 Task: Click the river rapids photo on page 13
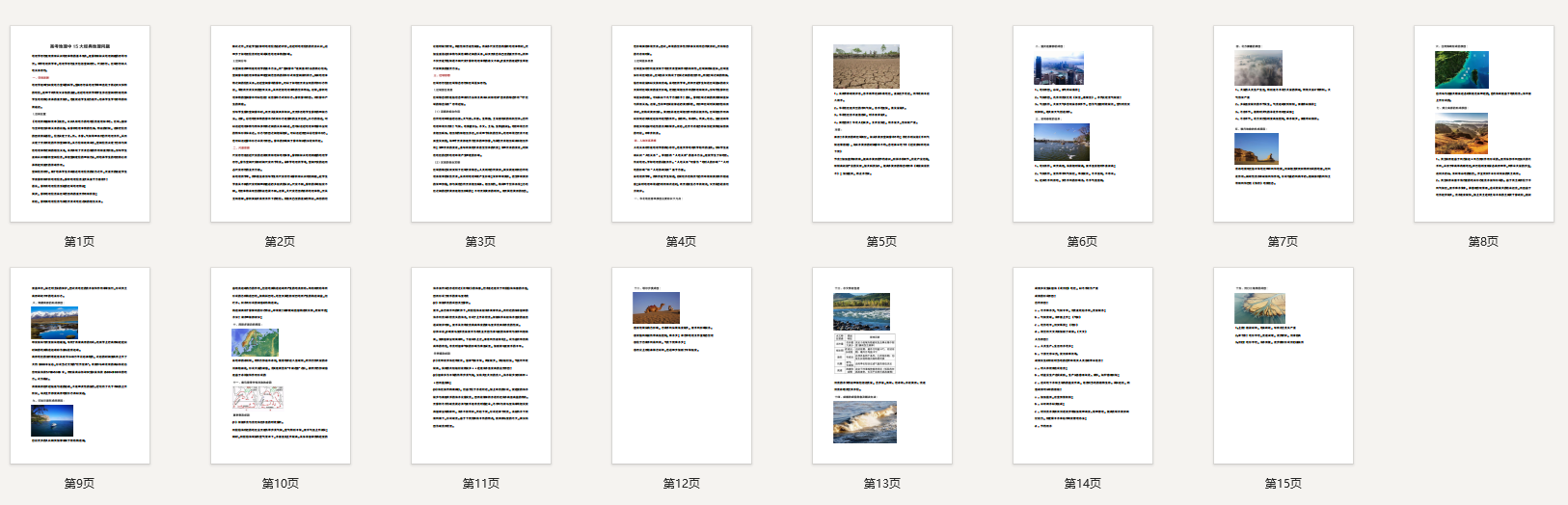(x=861, y=311)
